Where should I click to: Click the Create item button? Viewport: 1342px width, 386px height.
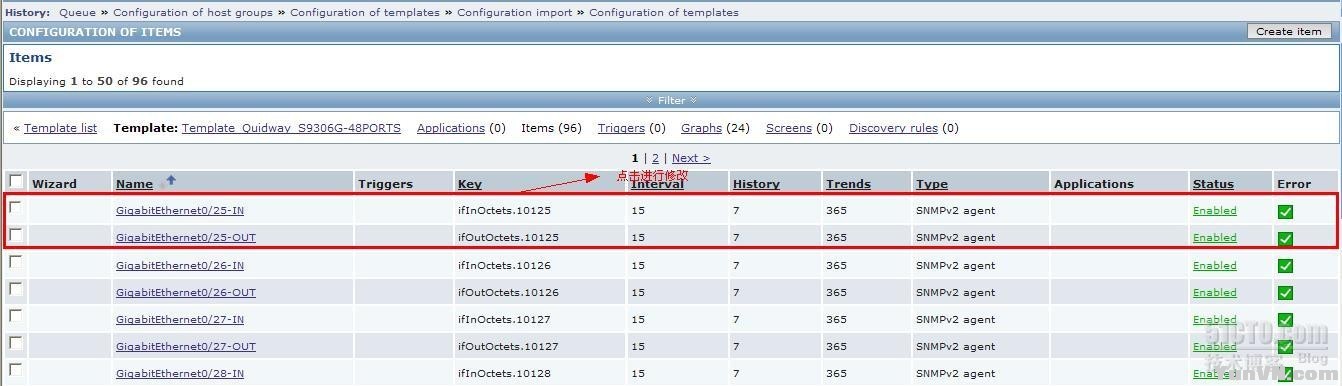point(1289,32)
